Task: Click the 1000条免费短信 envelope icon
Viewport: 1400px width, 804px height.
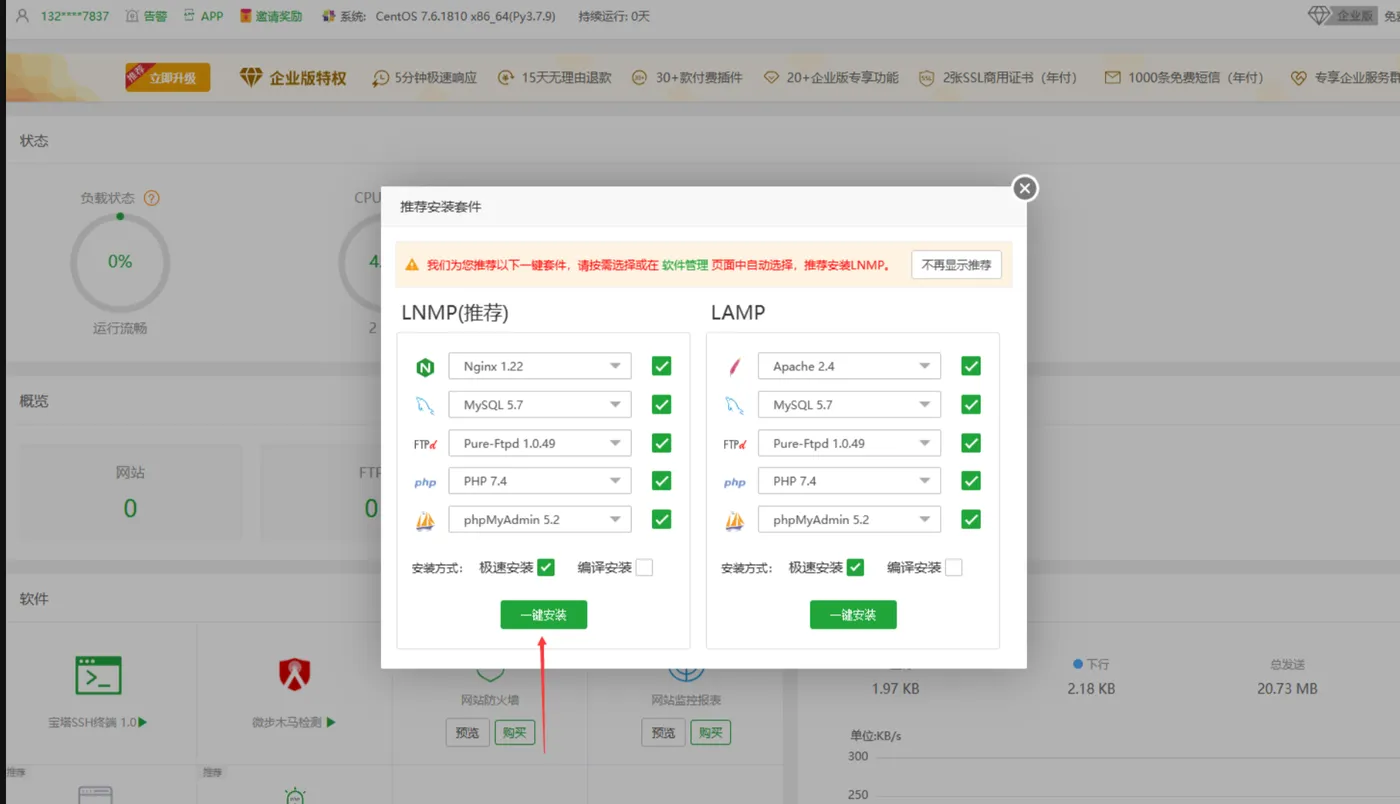Action: tap(1112, 78)
